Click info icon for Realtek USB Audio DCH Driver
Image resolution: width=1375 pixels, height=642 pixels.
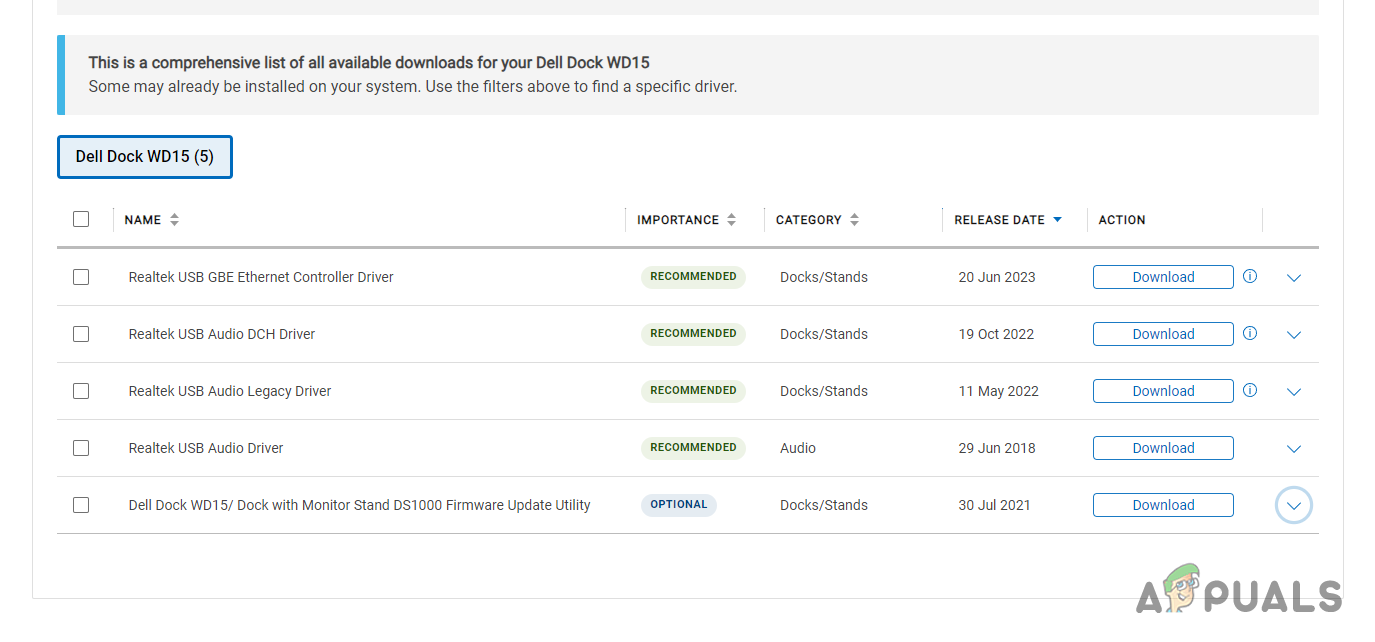pos(1250,333)
